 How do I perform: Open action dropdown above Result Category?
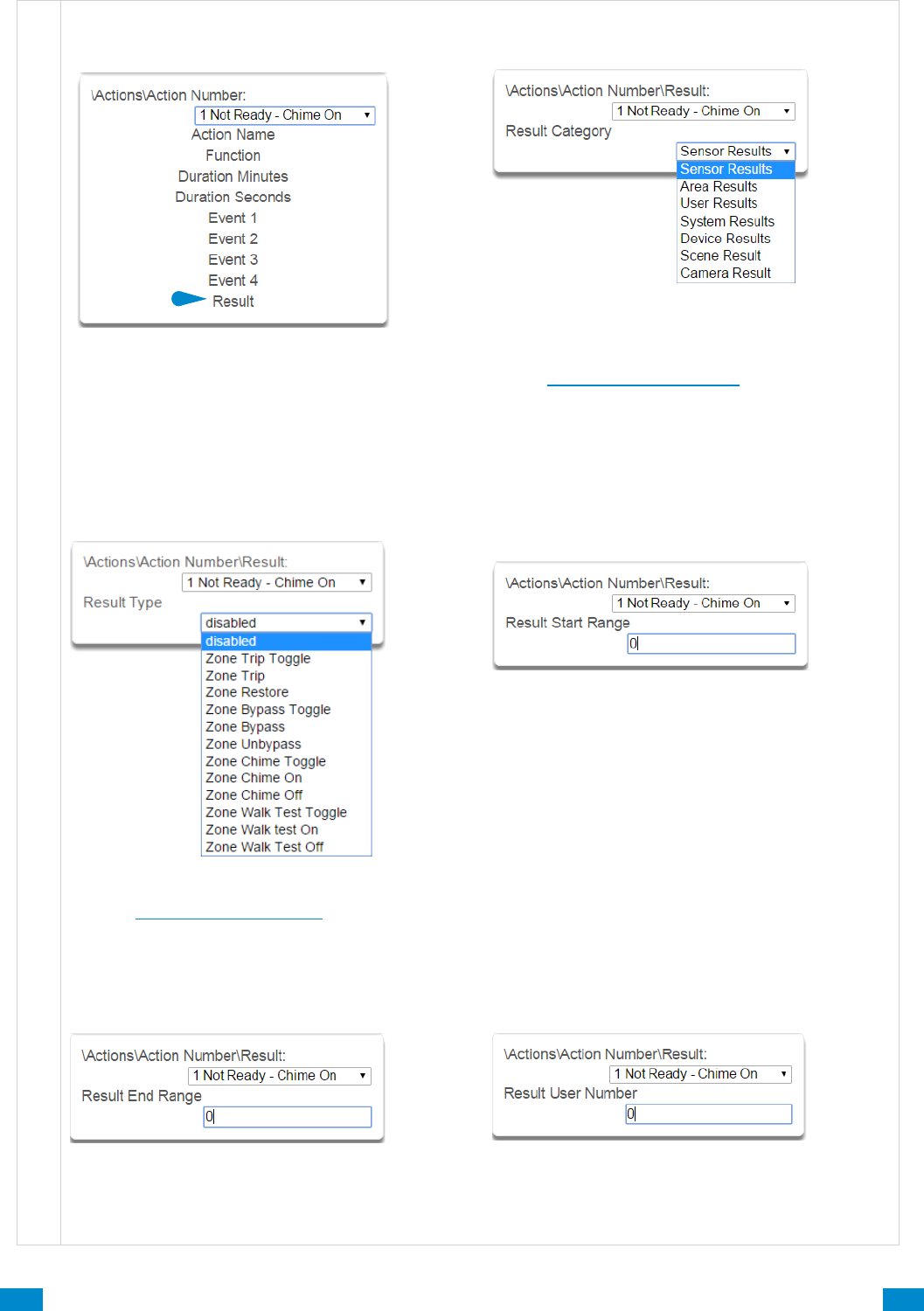click(704, 111)
